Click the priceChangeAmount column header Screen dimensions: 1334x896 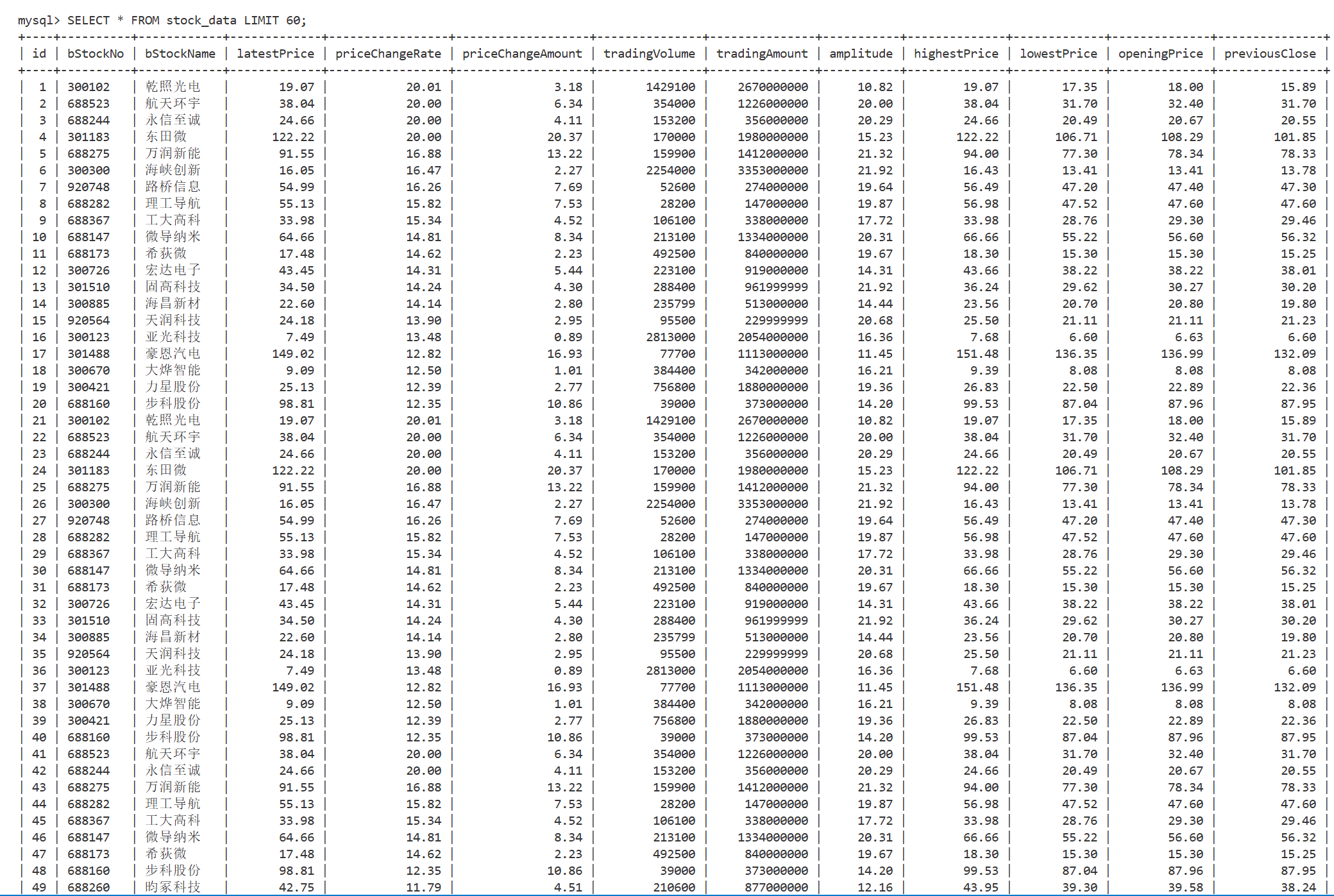click(x=522, y=54)
